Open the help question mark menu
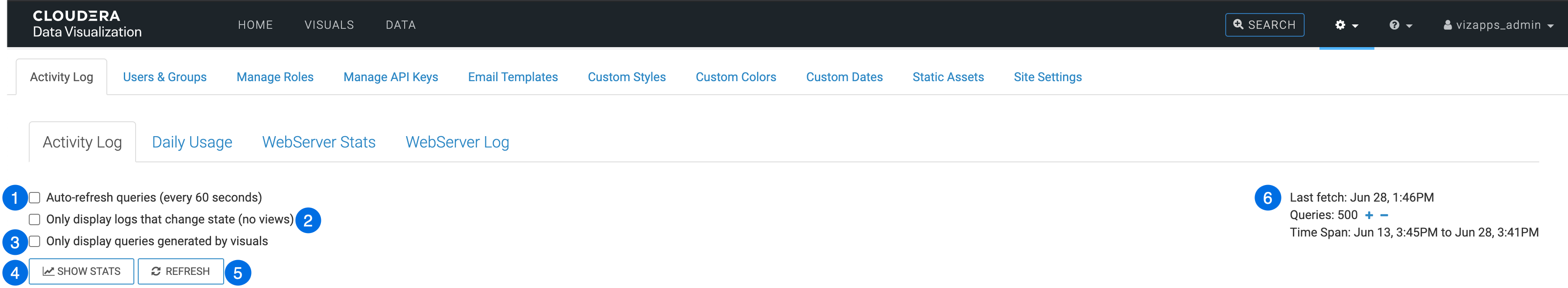Screen dimensions: 1568x288 pyautogui.click(x=1399, y=25)
